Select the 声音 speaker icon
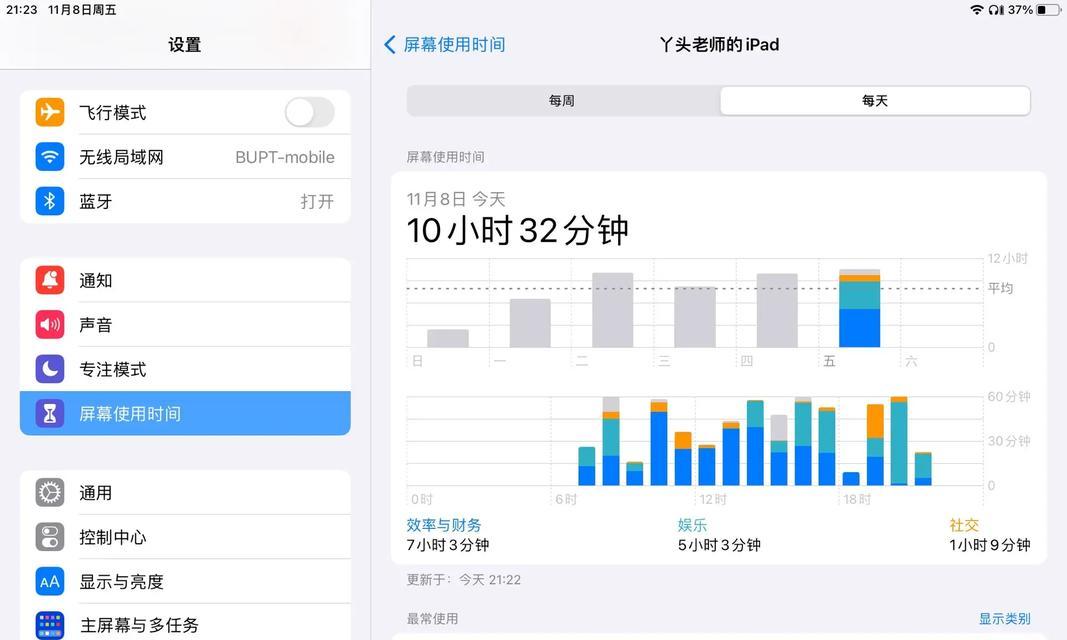1067x640 pixels. point(49,325)
